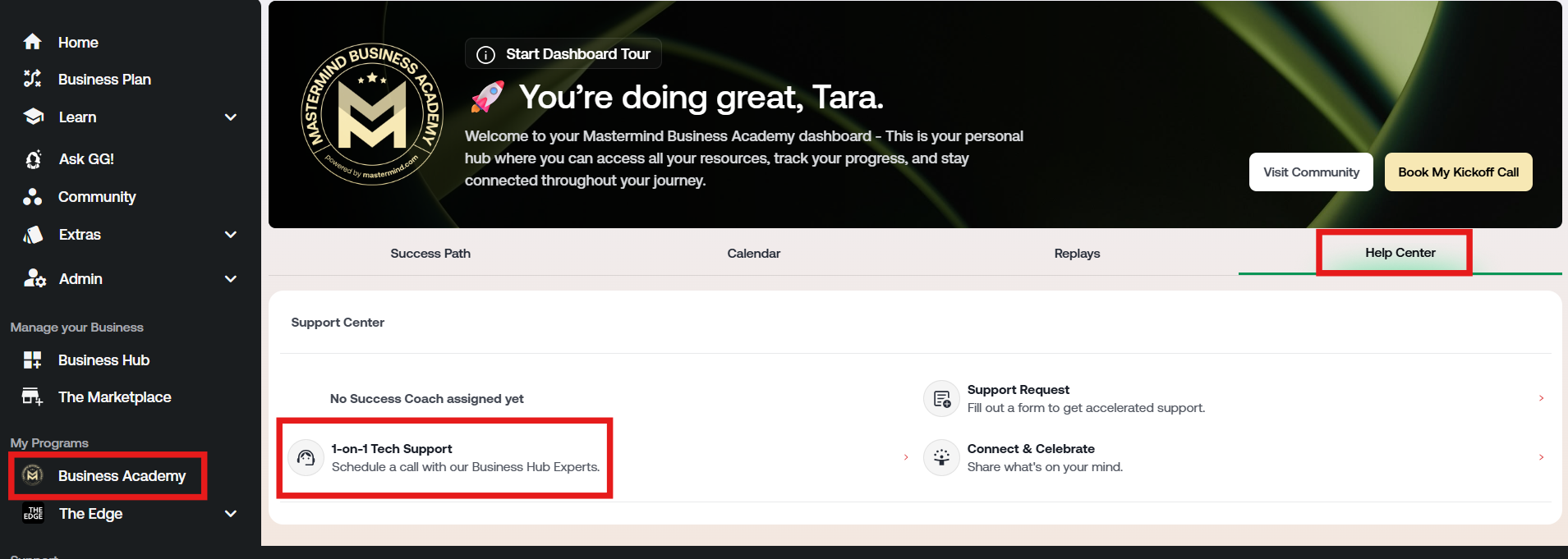This screenshot has height=559, width=1568.
Task: Click the rocket emoji beside the greeting
Action: coord(487,97)
